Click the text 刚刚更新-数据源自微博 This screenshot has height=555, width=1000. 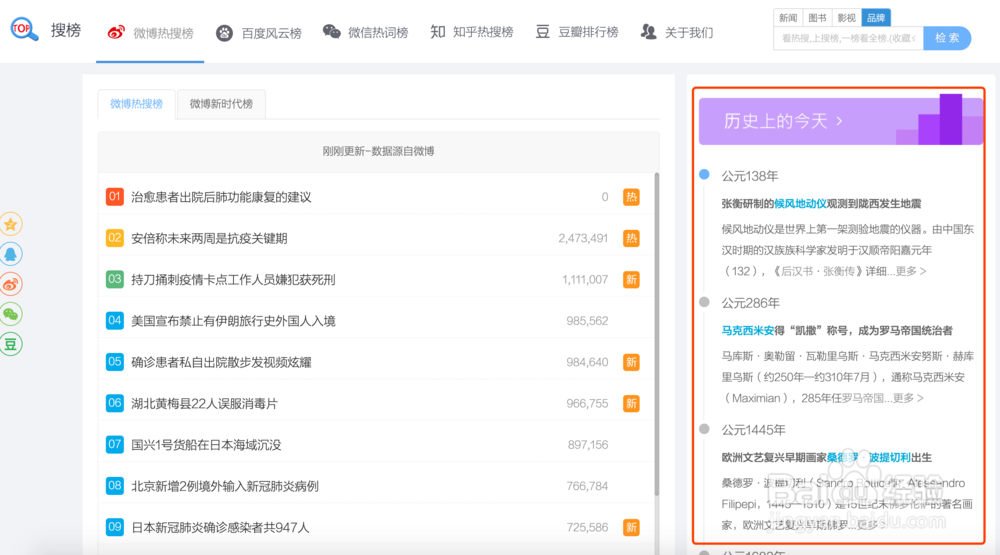pyautogui.click(x=378, y=151)
